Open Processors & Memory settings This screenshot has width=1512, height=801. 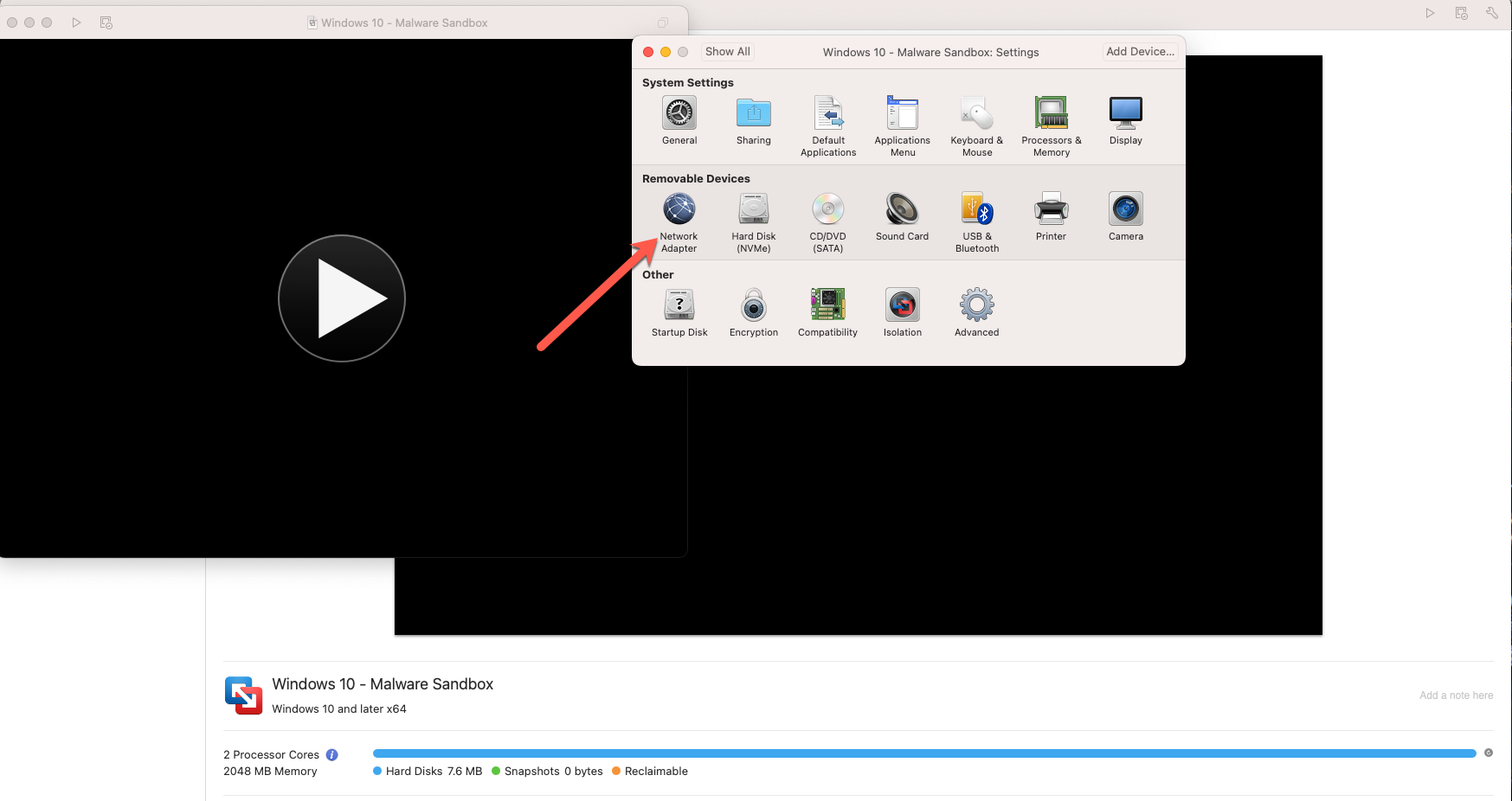(1051, 114)
